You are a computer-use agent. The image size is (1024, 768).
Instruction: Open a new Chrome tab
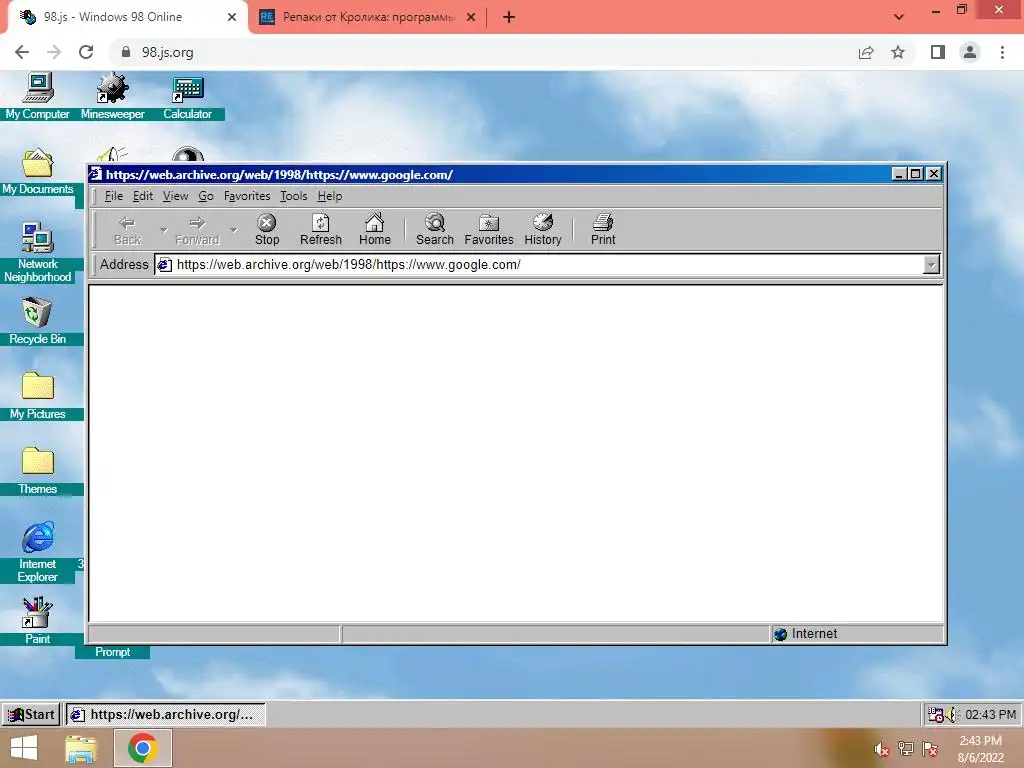509,17
